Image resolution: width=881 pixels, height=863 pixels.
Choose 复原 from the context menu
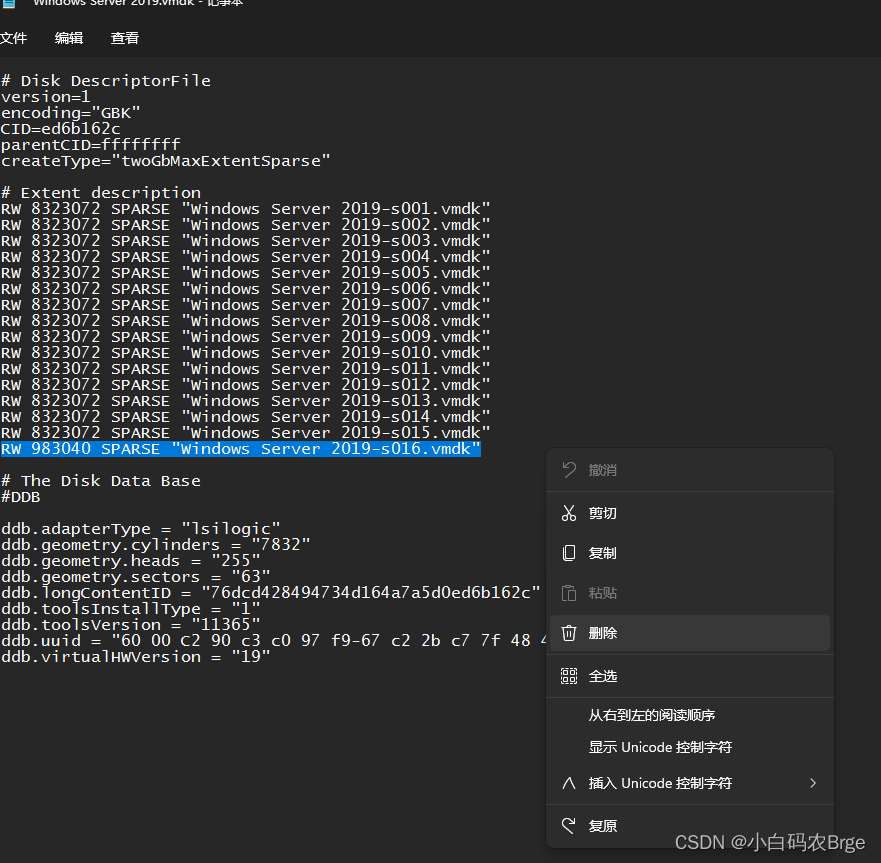[x=690, y=825]
